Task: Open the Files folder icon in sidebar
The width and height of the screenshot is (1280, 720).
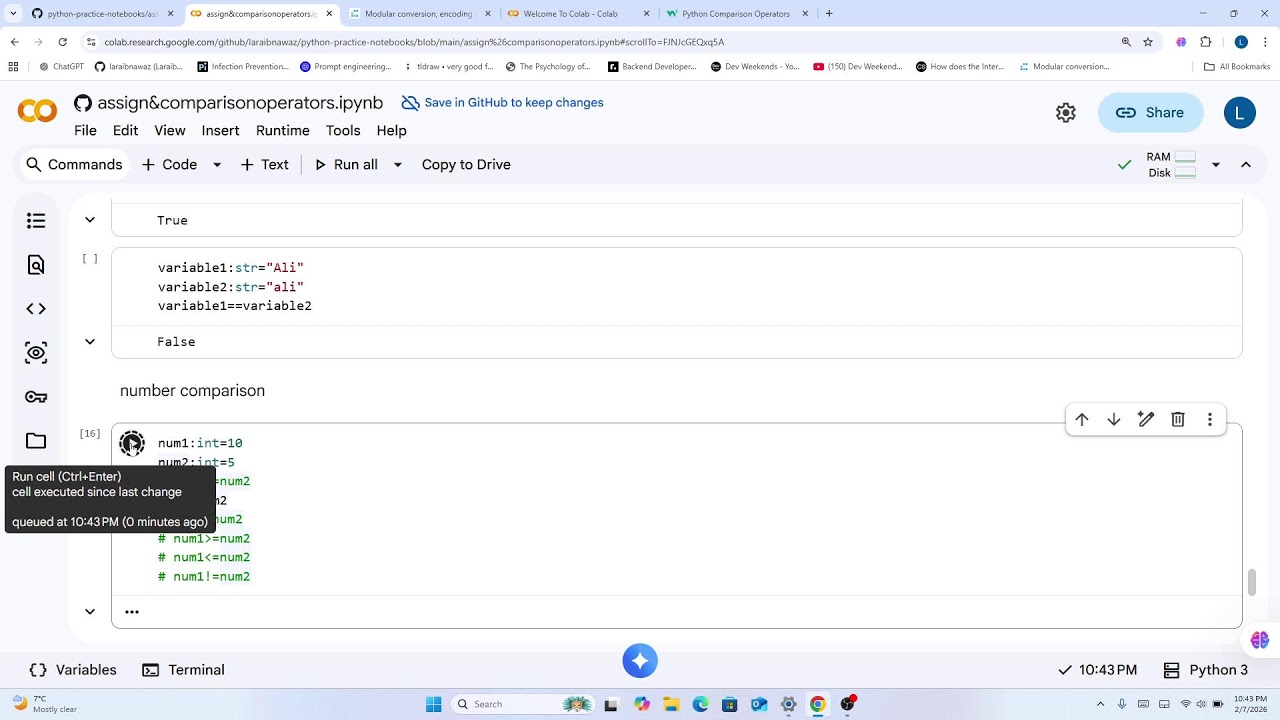Action: tap(36, 441)
